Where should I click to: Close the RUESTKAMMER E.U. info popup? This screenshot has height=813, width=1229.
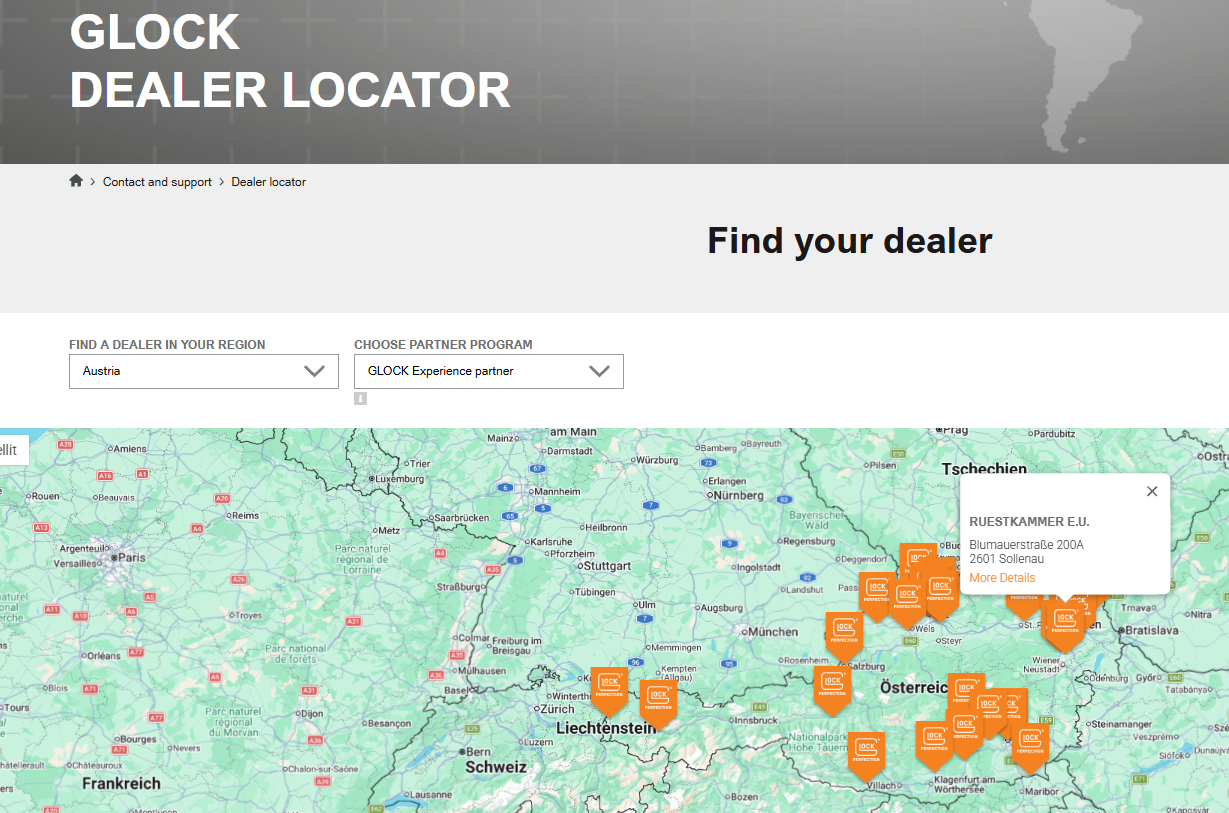(x=1152, y=491)
